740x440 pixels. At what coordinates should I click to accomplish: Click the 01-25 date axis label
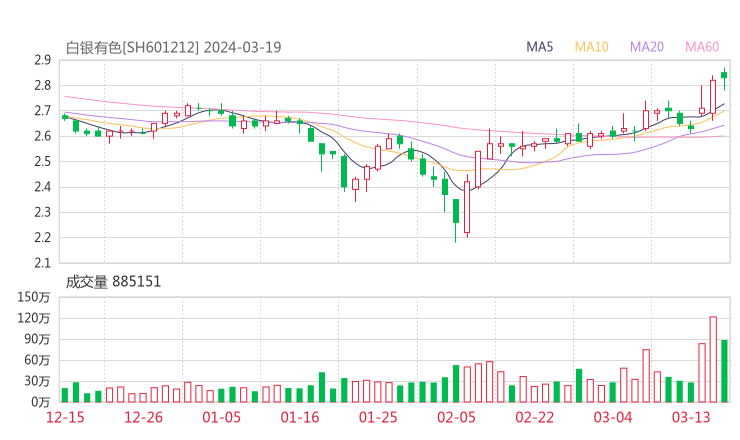pyautogui.click(x=378, y=417)
